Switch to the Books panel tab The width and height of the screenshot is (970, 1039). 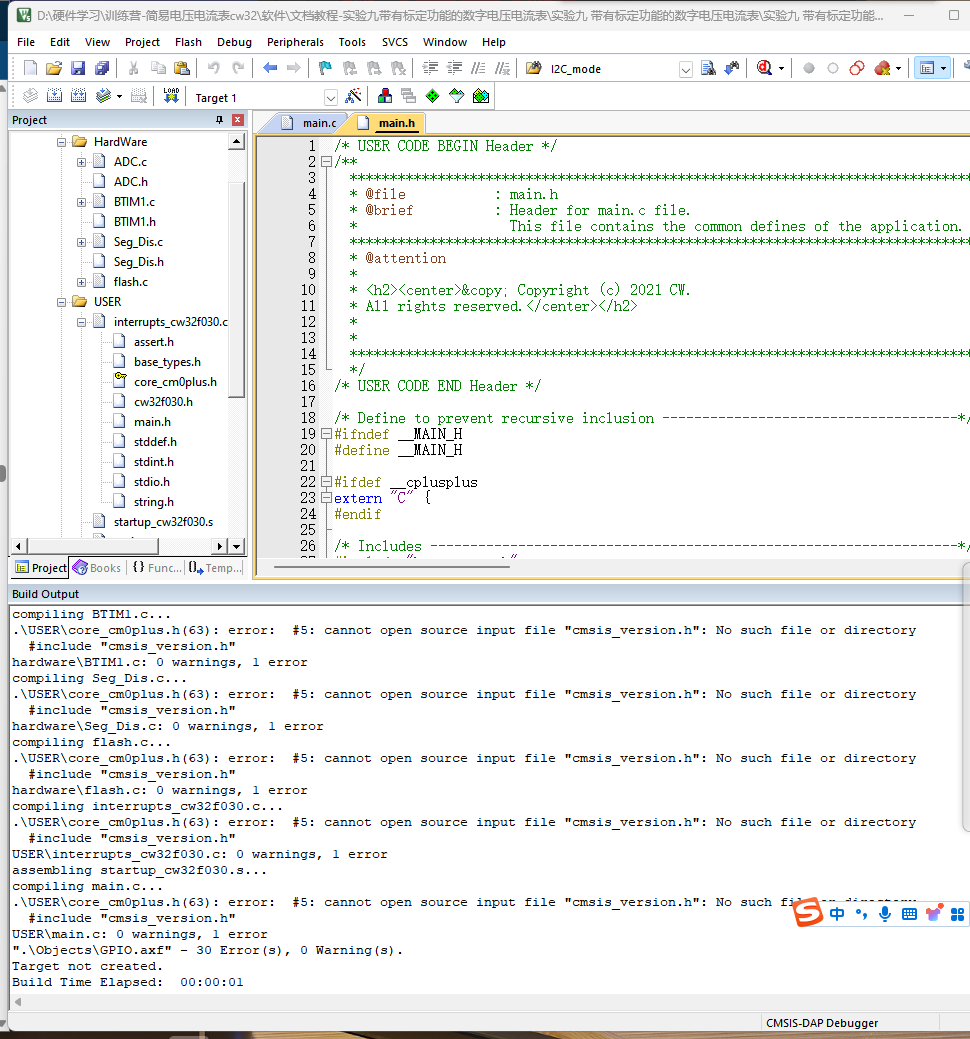pyautogui.click(x=97, y=568)
